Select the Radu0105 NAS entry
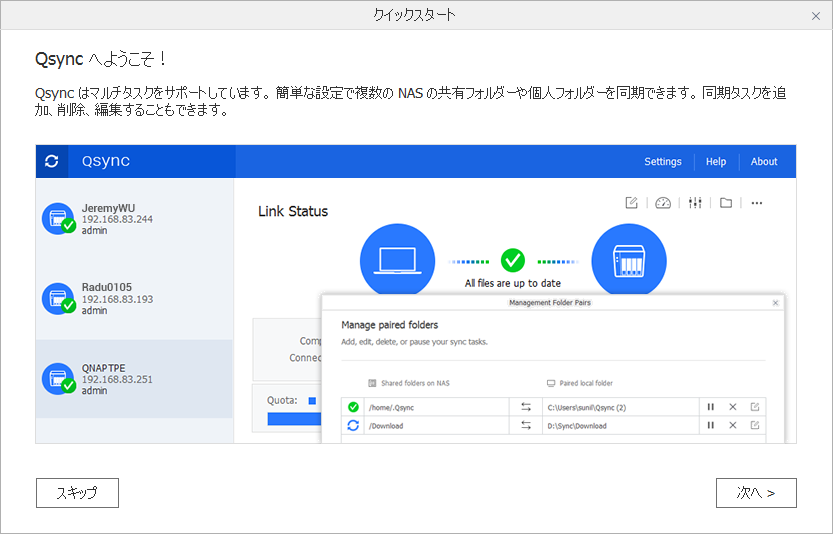 coord(134,299)
